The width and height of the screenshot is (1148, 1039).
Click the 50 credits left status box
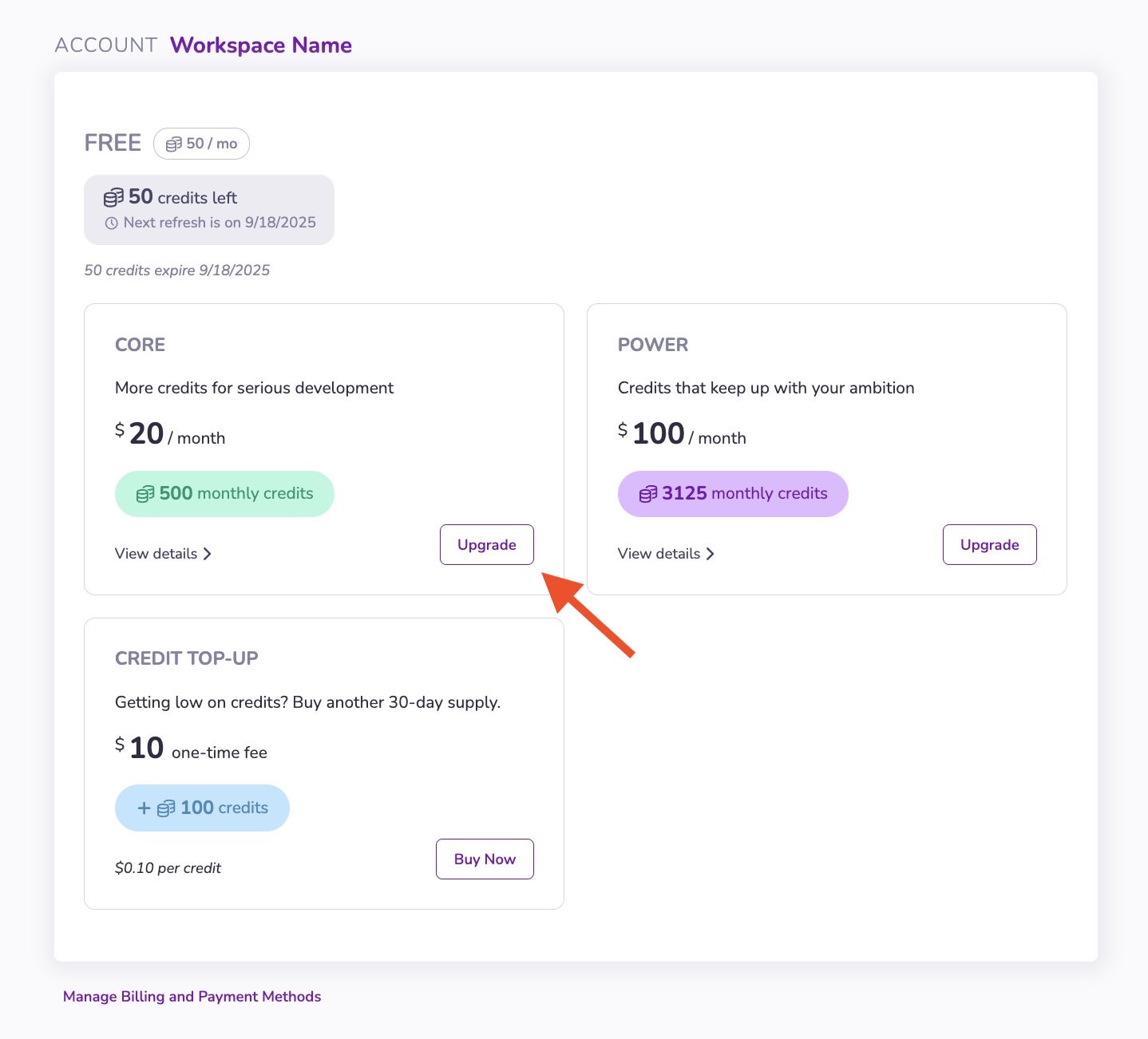(208, 209)
